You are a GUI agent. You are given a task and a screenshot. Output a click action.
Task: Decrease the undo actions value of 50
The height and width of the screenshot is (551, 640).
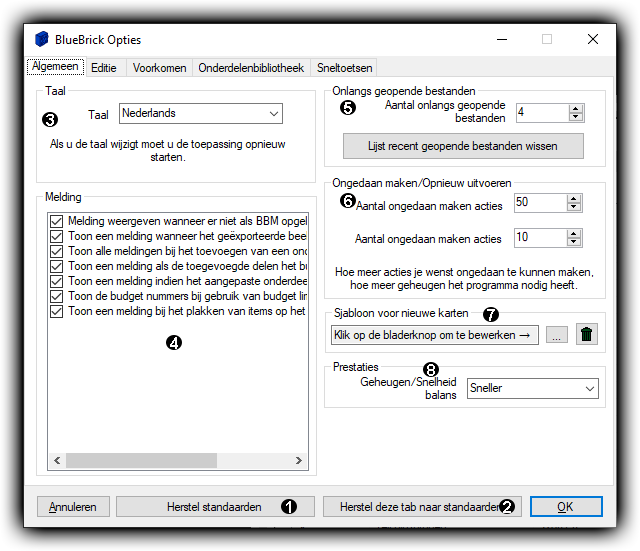(x=573, y=207)
